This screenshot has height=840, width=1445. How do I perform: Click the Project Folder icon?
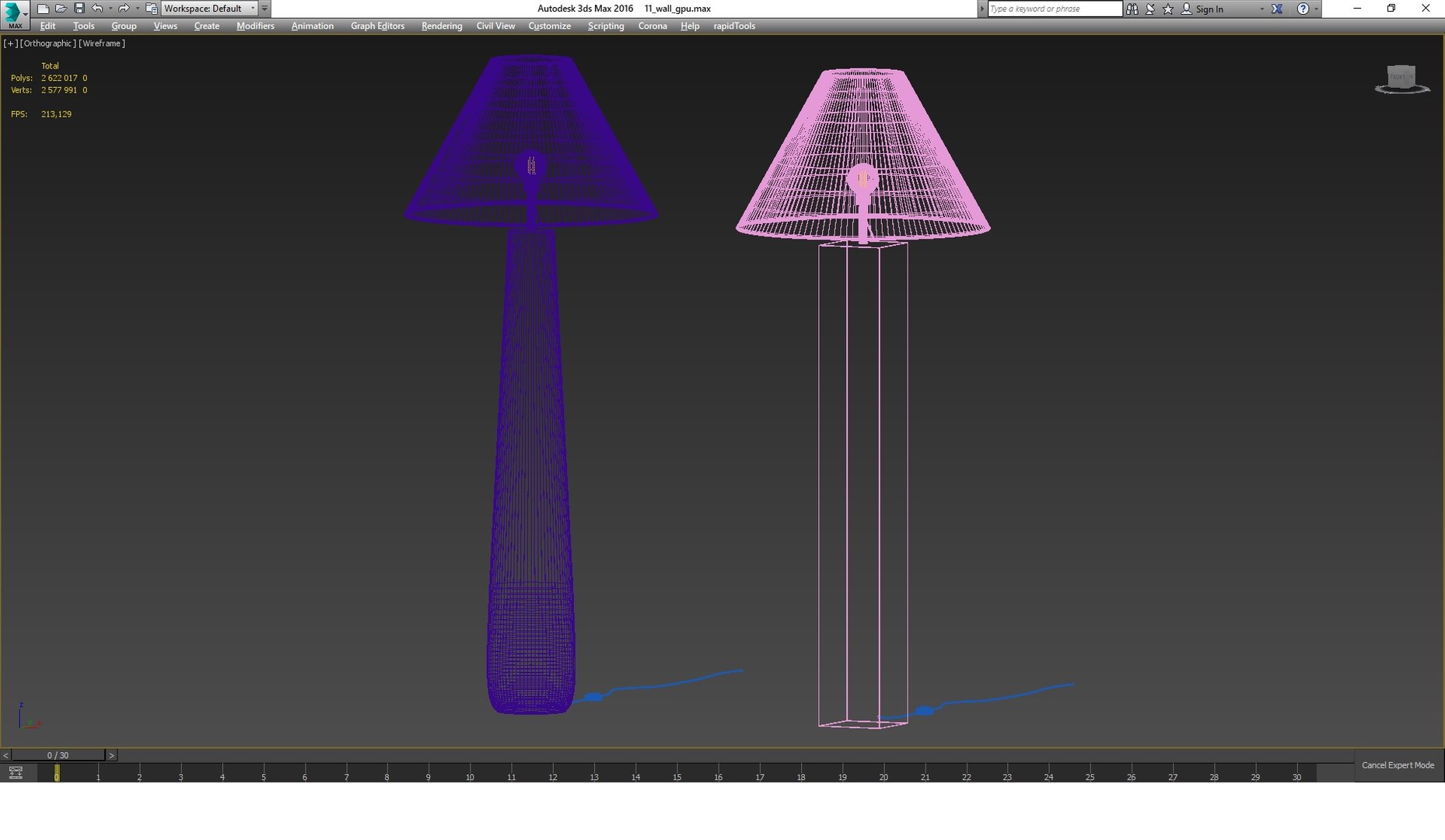(151, 9)
